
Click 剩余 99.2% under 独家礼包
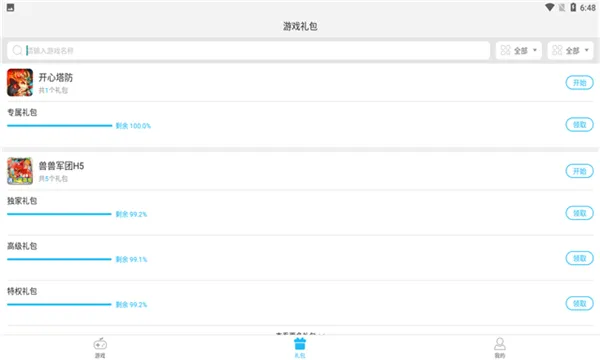tap(131, 214)
